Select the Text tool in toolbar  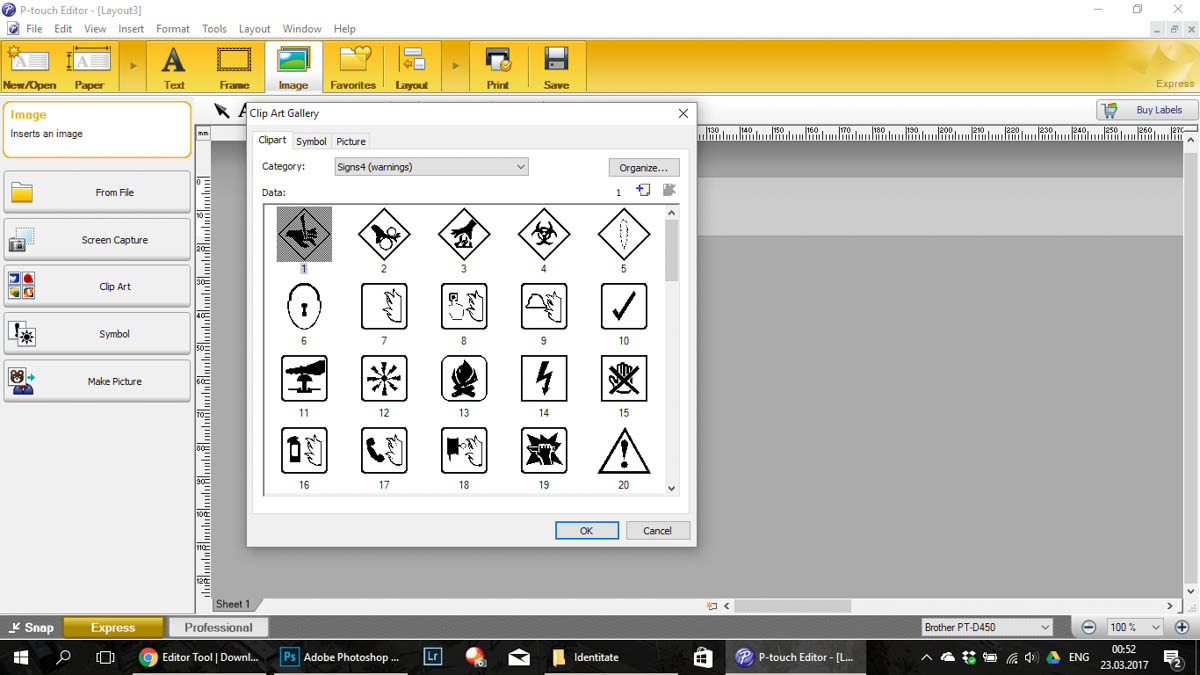pyautogui.click(x=174, y=67)
